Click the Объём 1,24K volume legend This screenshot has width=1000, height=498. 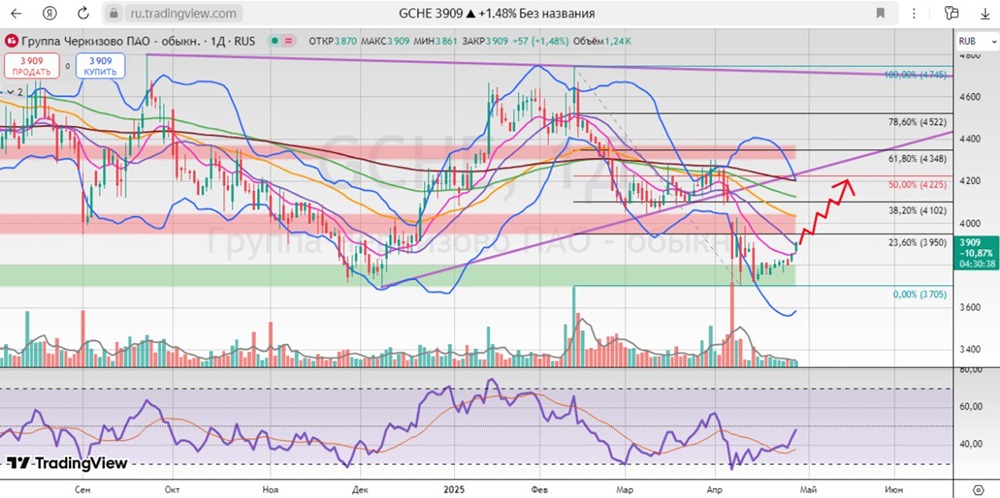coord(602,41)
